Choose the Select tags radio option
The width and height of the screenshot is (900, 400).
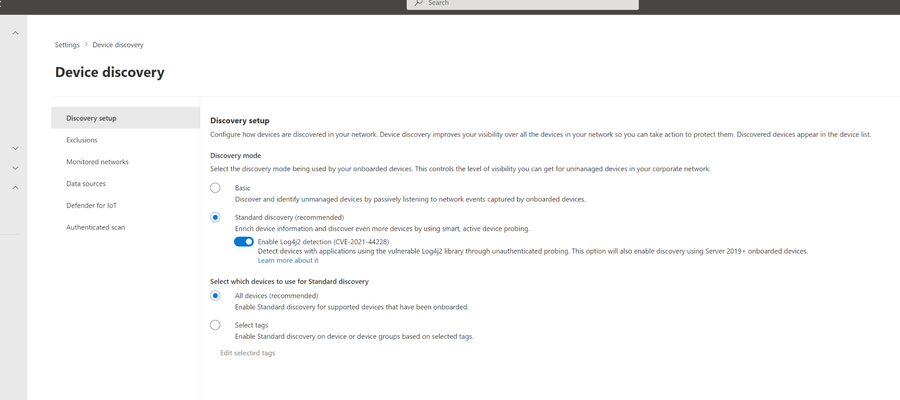click(215, 325)
